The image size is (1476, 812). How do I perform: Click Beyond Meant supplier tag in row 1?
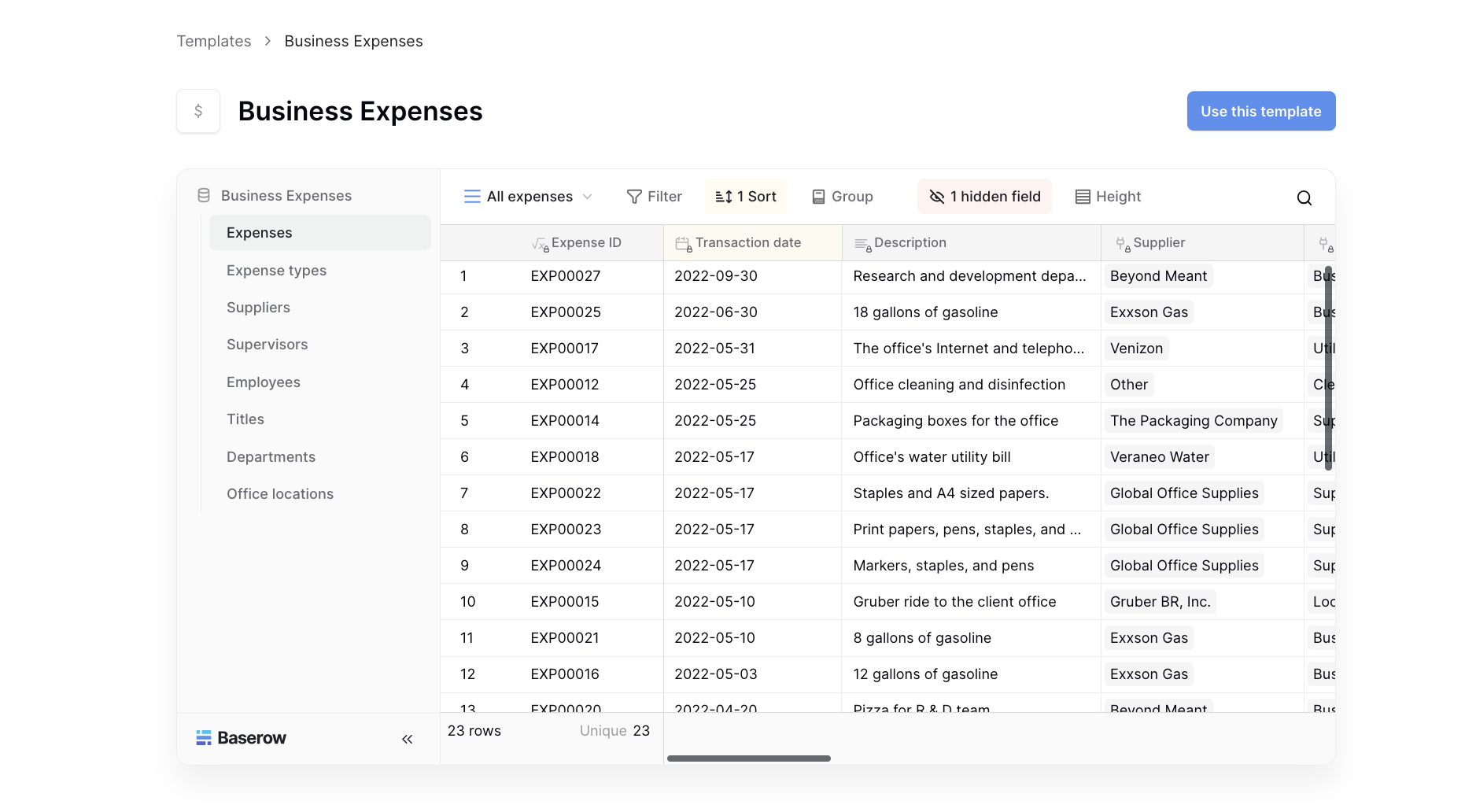click(1158, 276)
